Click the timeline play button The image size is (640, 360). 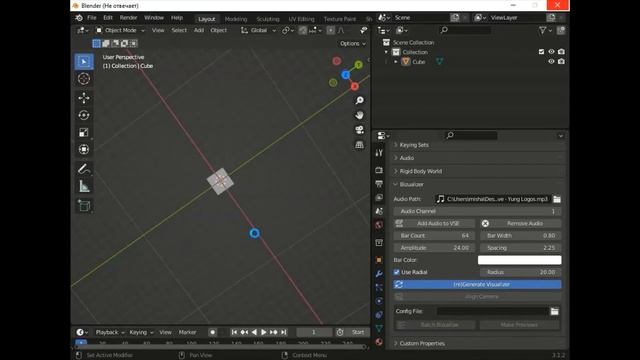263,332
